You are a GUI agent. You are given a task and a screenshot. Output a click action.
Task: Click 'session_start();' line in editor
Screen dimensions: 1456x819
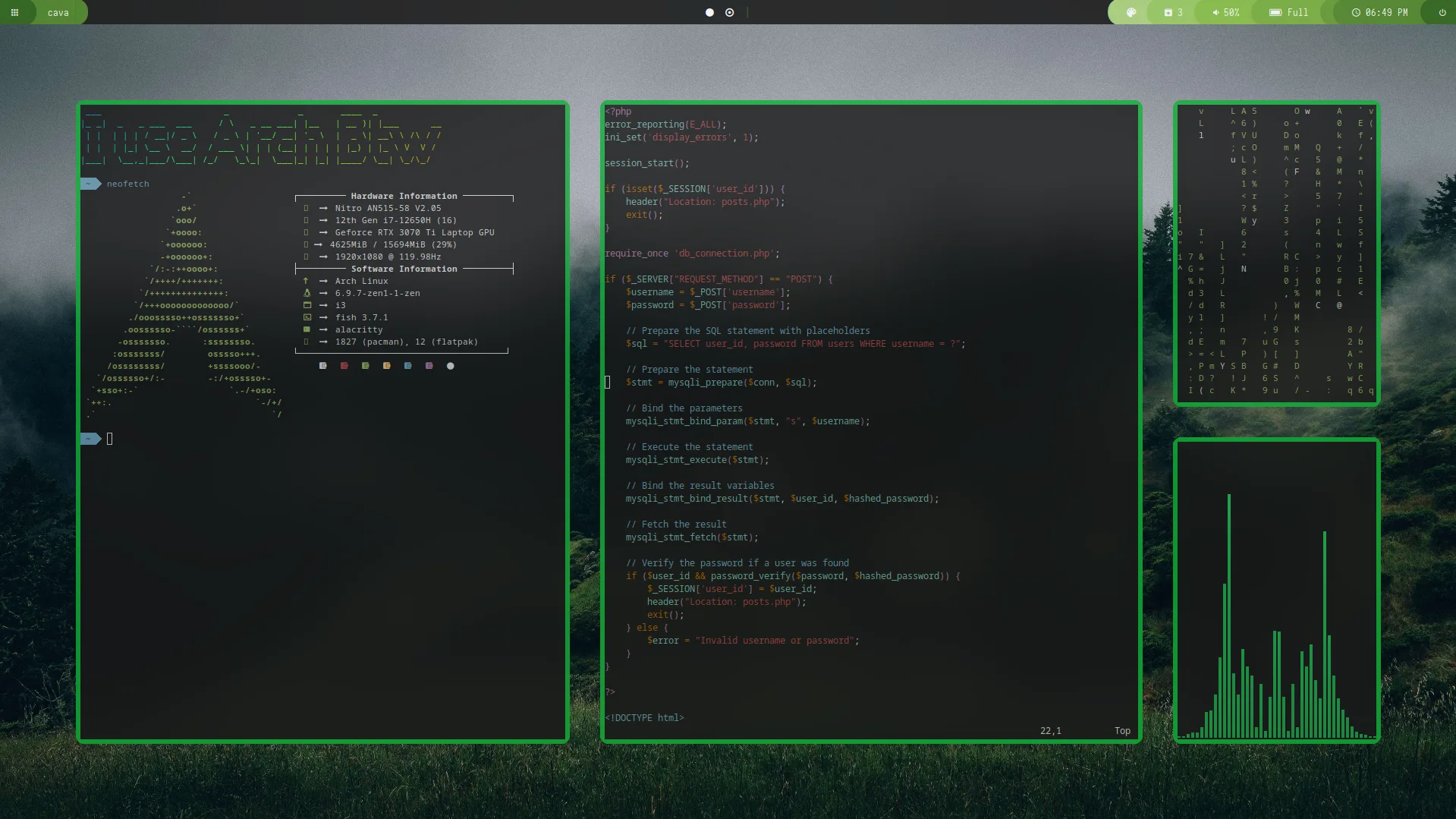point(647,163)
